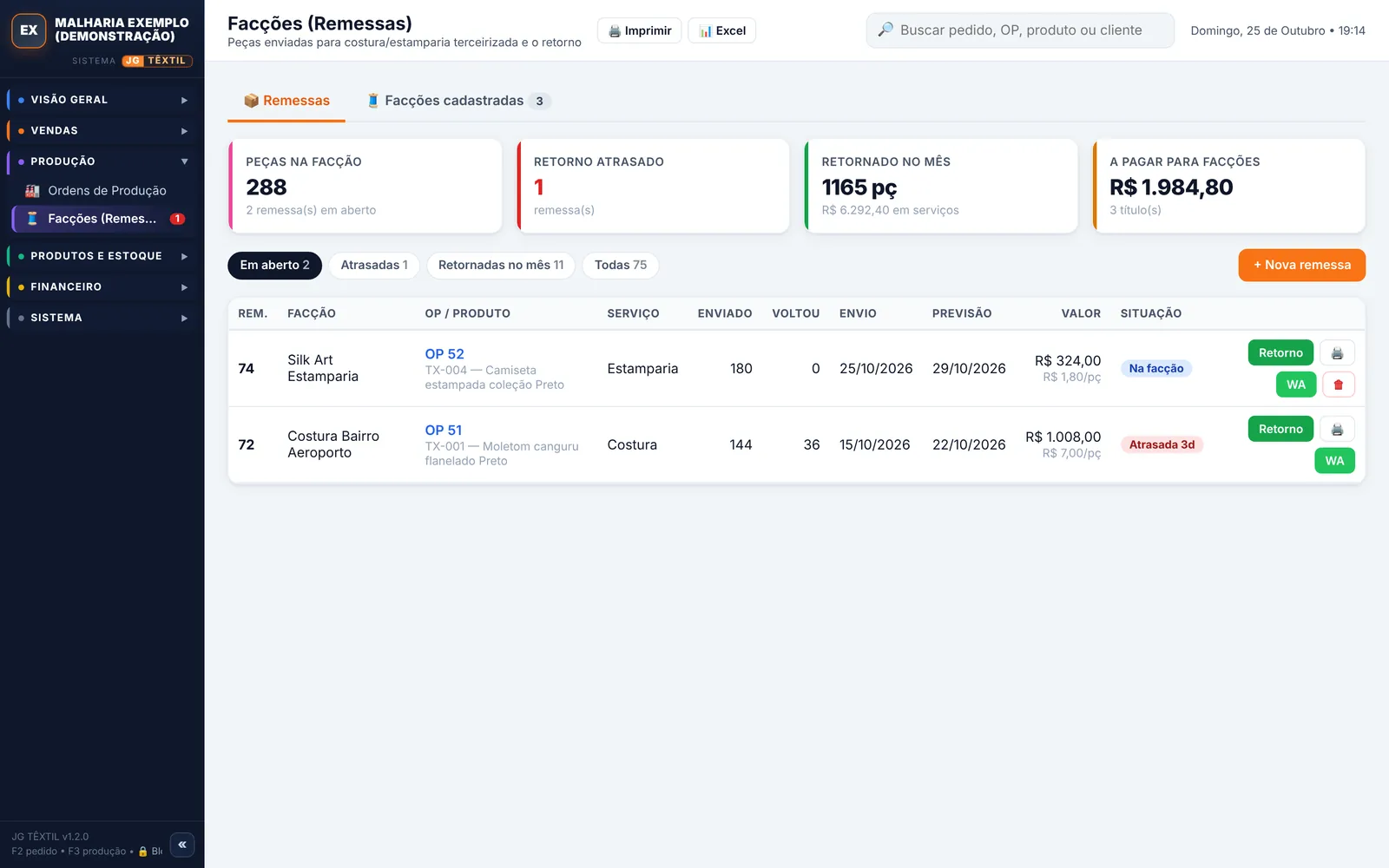Viewport: 1389px width, 868px height.
Task: Collapse the sidebar with the double chevron
Action: pos(182,845)
